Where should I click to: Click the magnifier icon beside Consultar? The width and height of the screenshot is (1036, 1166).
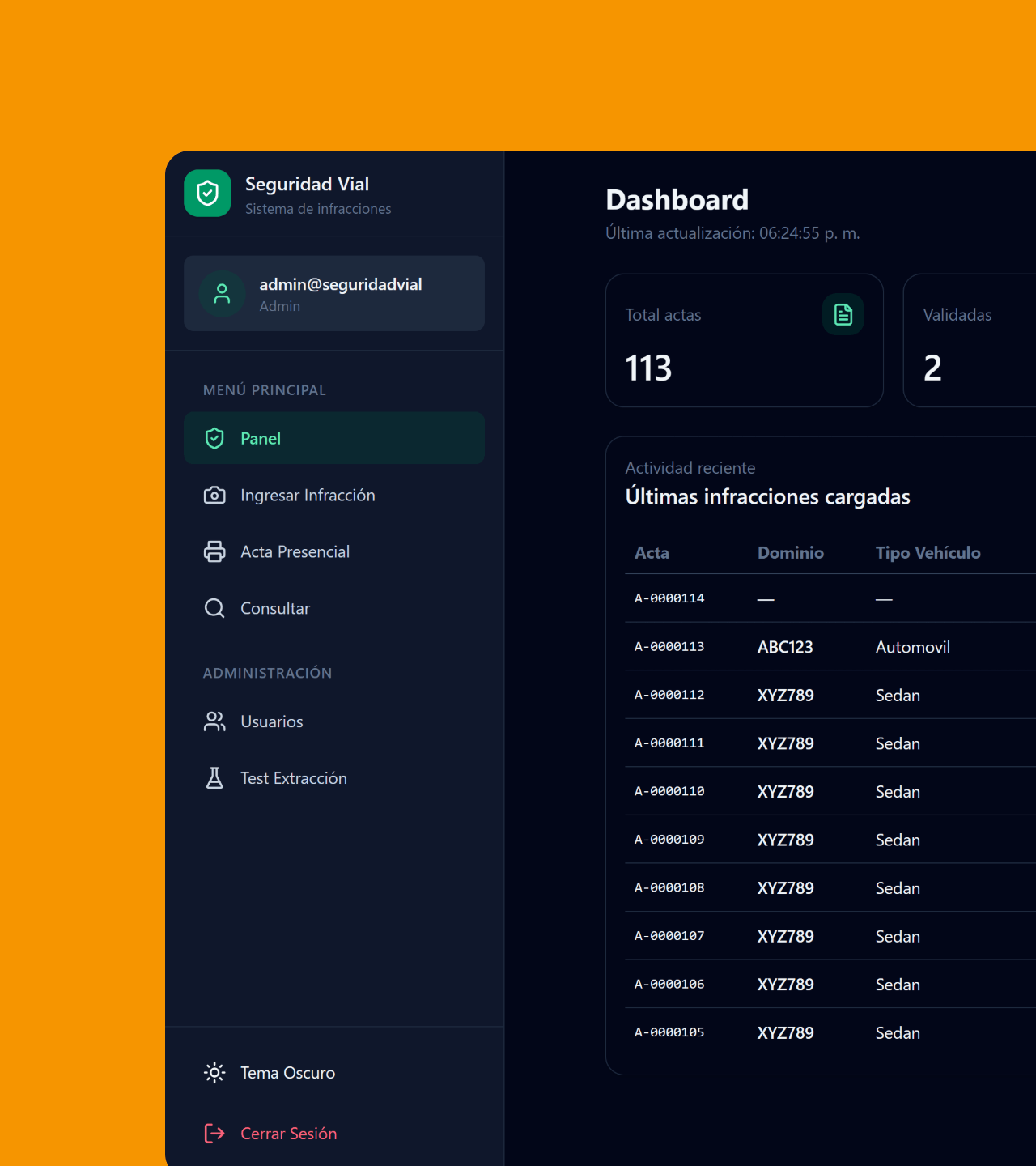click(214, 608)
